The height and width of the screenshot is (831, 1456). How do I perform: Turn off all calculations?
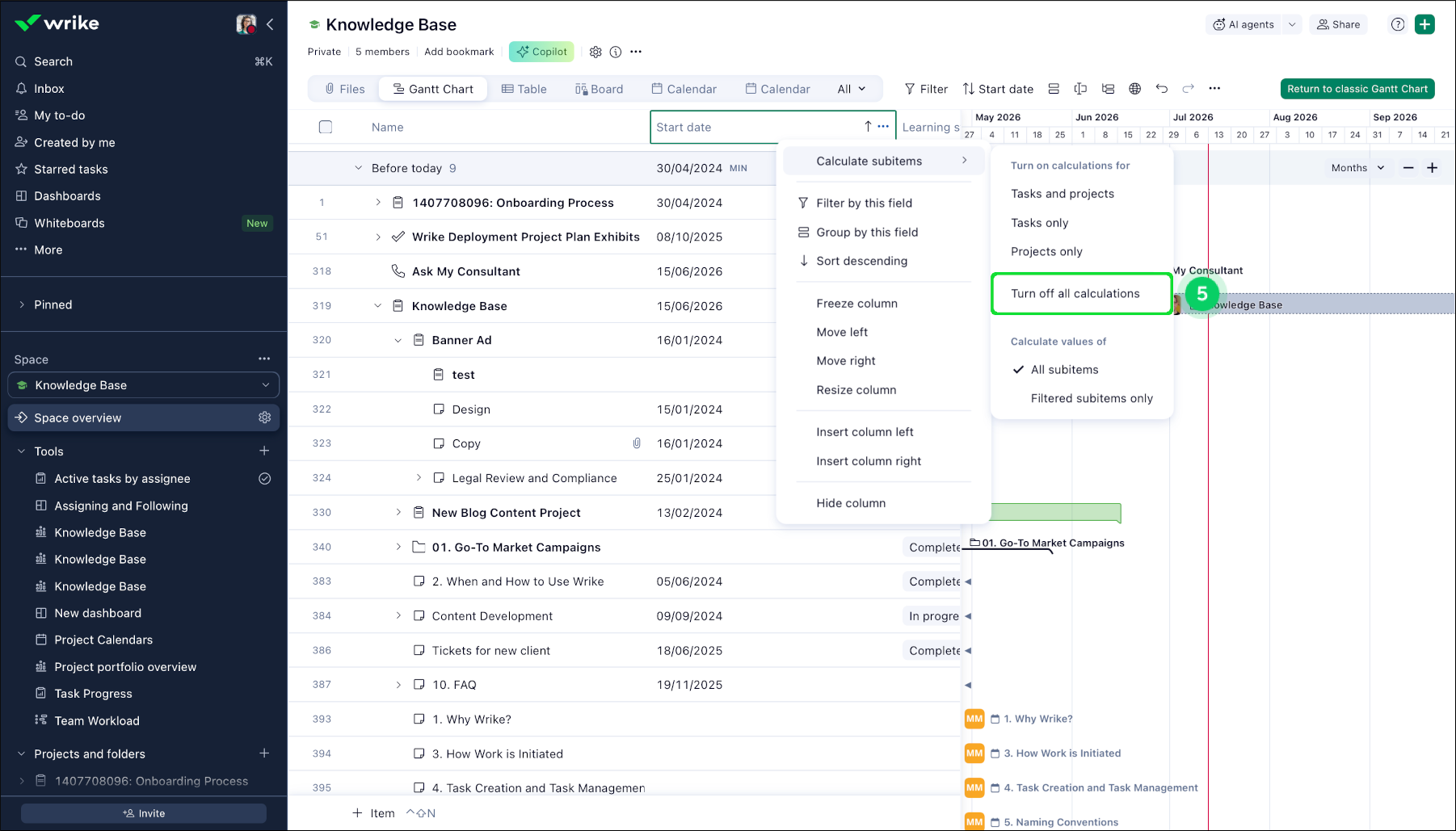pos(1081,294)
